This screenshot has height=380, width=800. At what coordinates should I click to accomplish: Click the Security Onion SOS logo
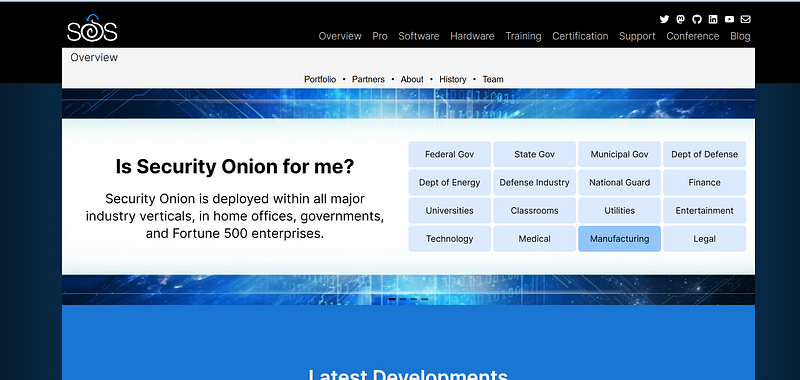pyautogui.click(x=92, y=28)
